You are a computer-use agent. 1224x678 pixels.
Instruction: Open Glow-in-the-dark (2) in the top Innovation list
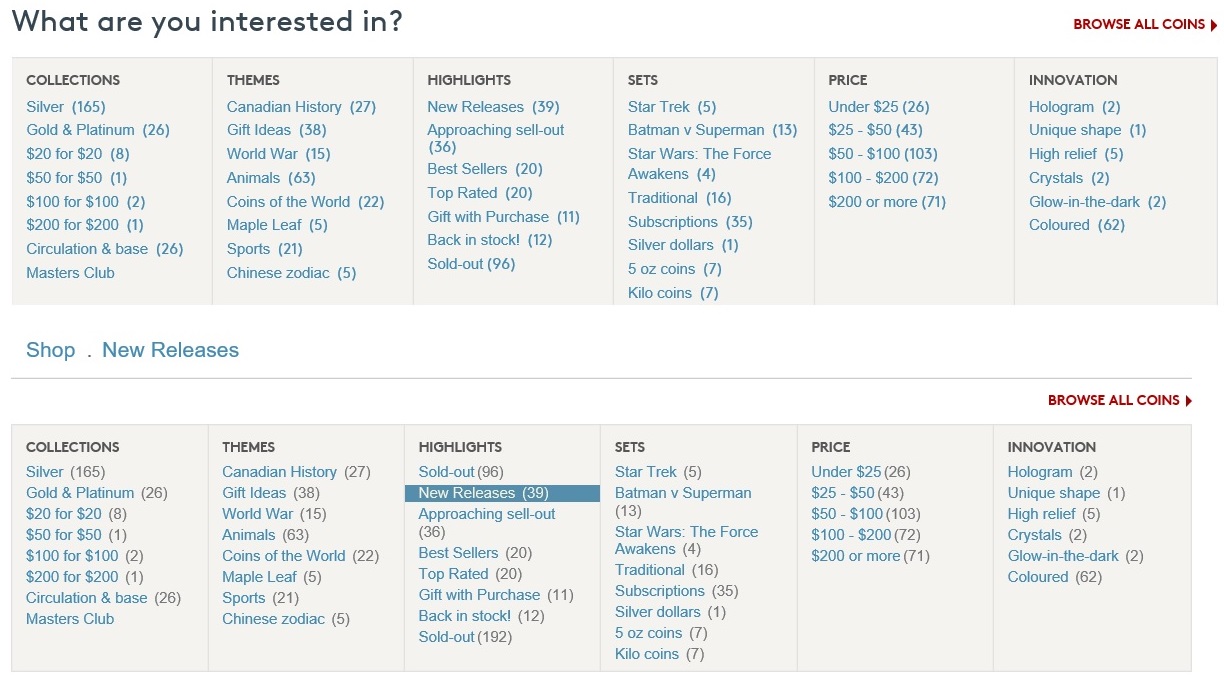(1098, 202)
